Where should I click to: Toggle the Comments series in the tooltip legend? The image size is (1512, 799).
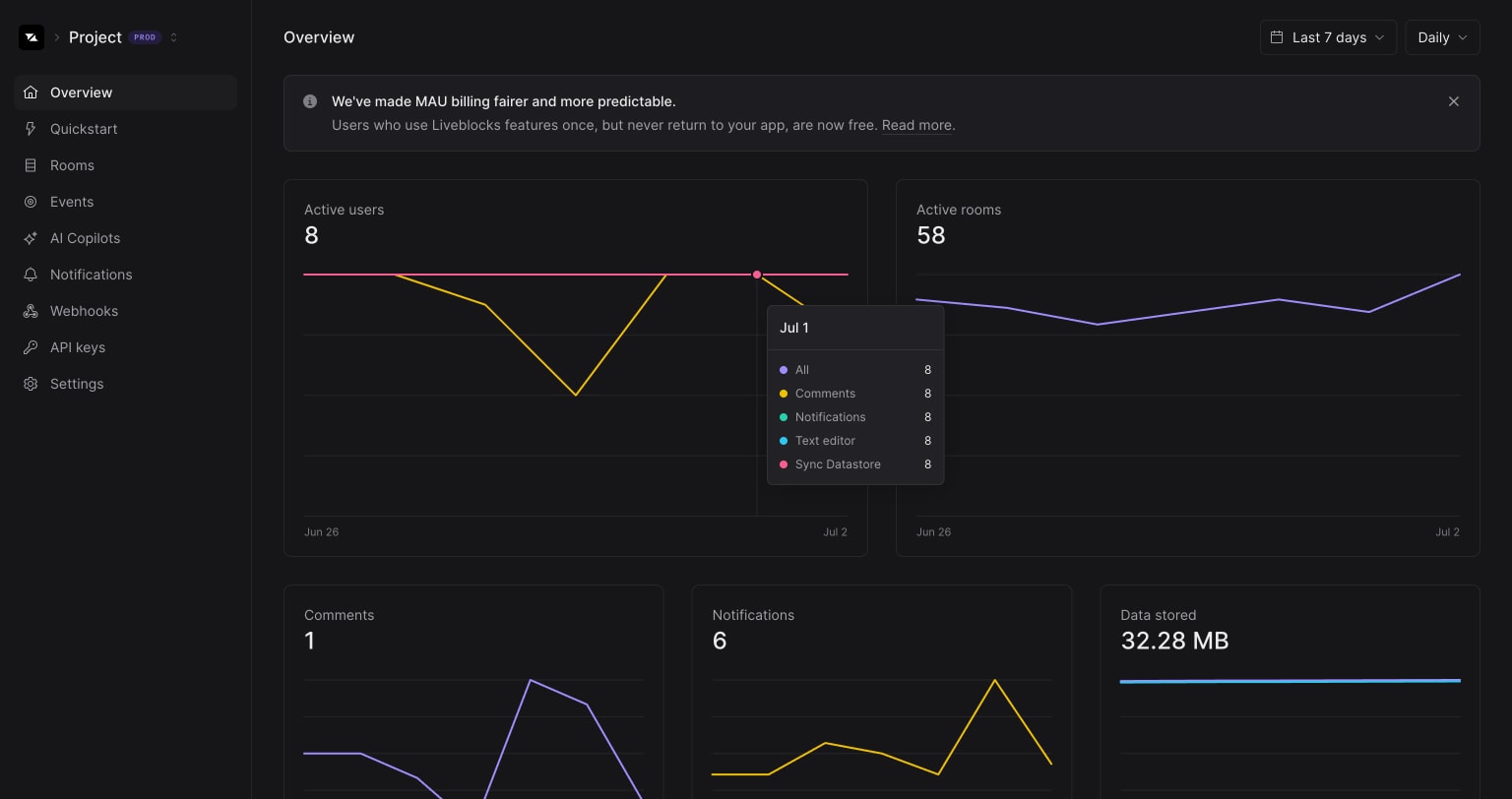point(825,393)
